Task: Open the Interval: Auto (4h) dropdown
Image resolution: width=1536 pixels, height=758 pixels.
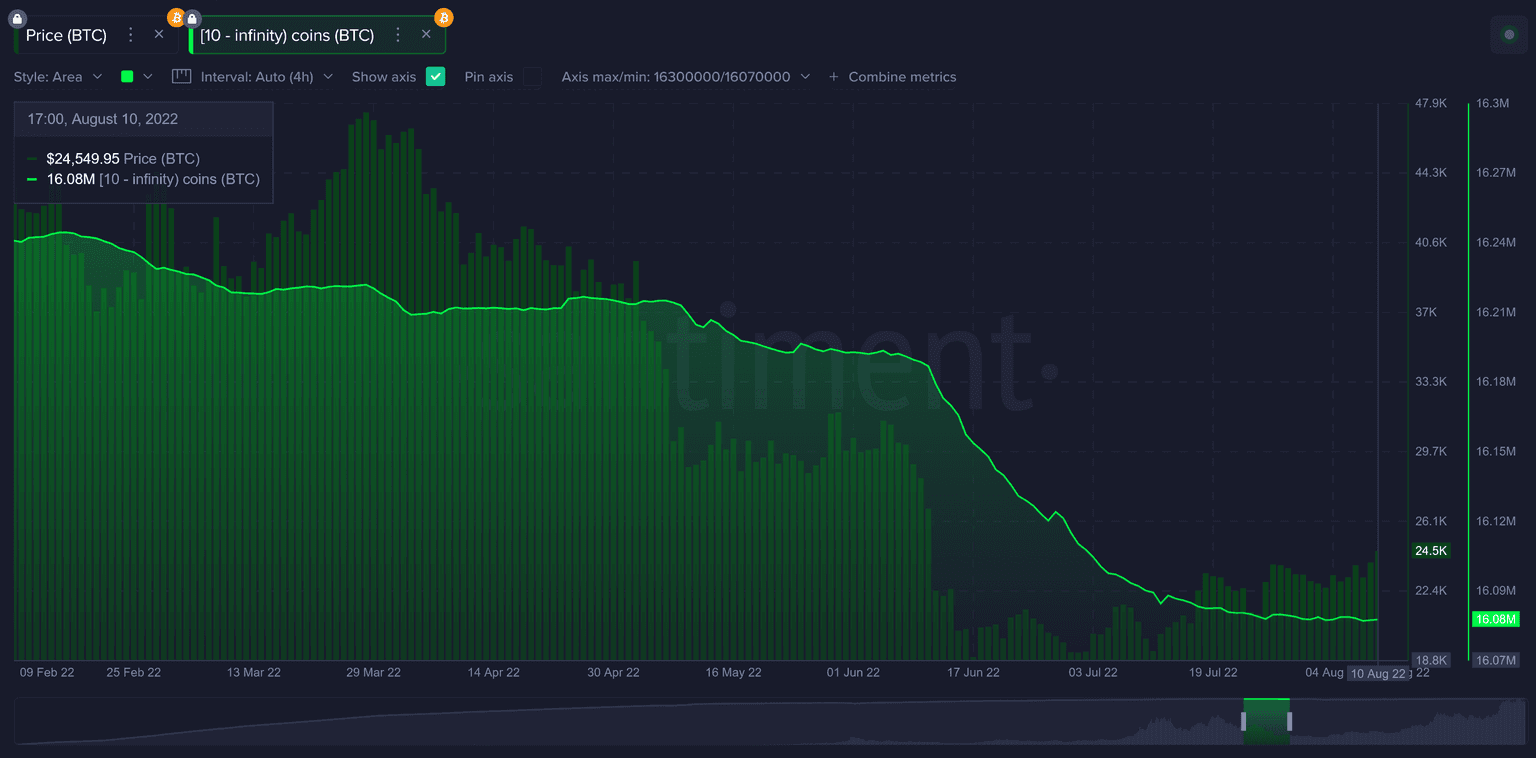Action: click(266, 77)
